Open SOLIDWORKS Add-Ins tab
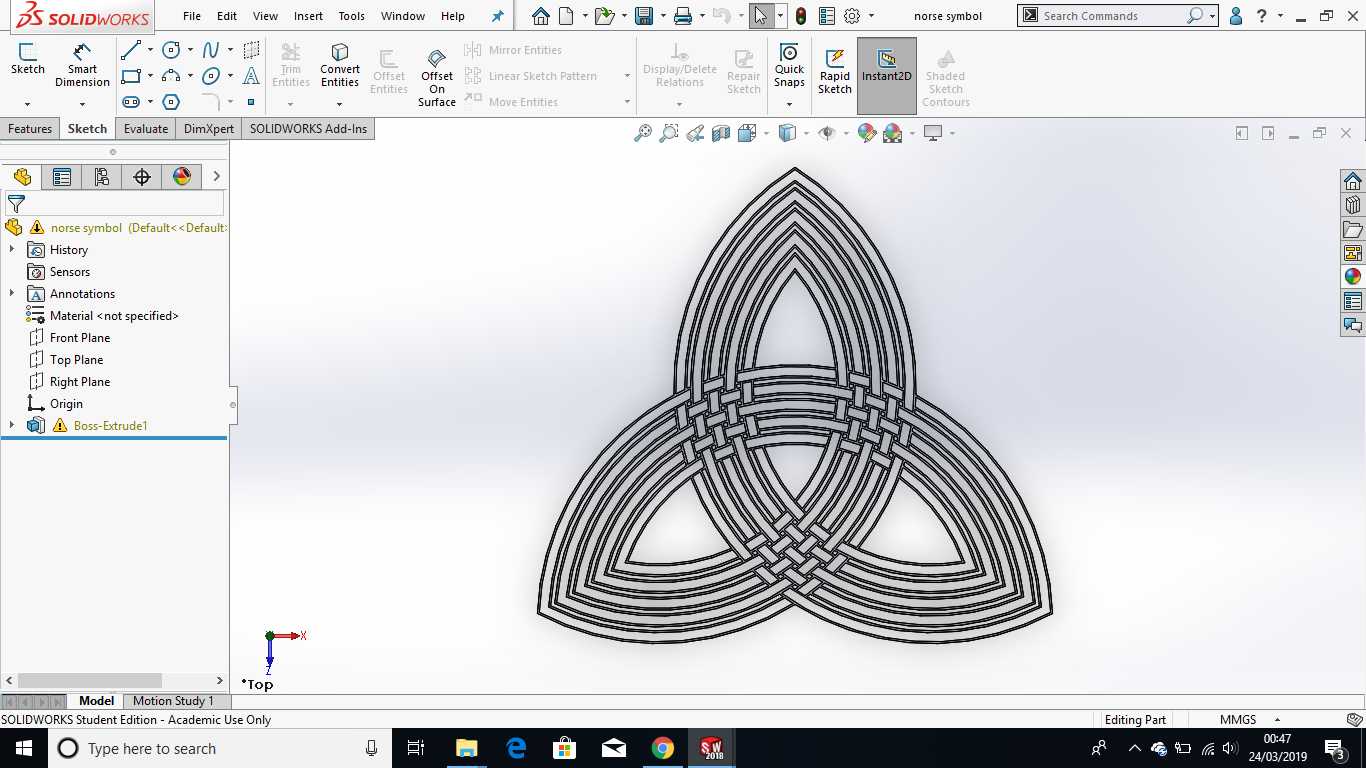 [x=308, y=129]
